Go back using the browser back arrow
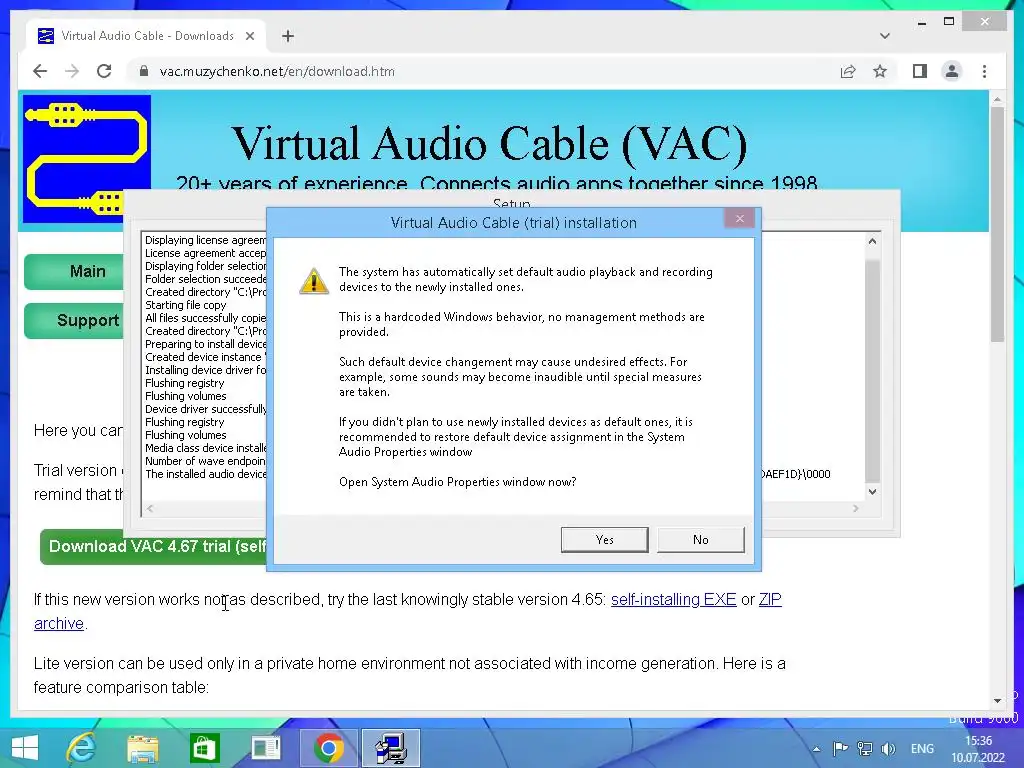This screenshot has height=768, width=1024. click(x=40, y=71)
